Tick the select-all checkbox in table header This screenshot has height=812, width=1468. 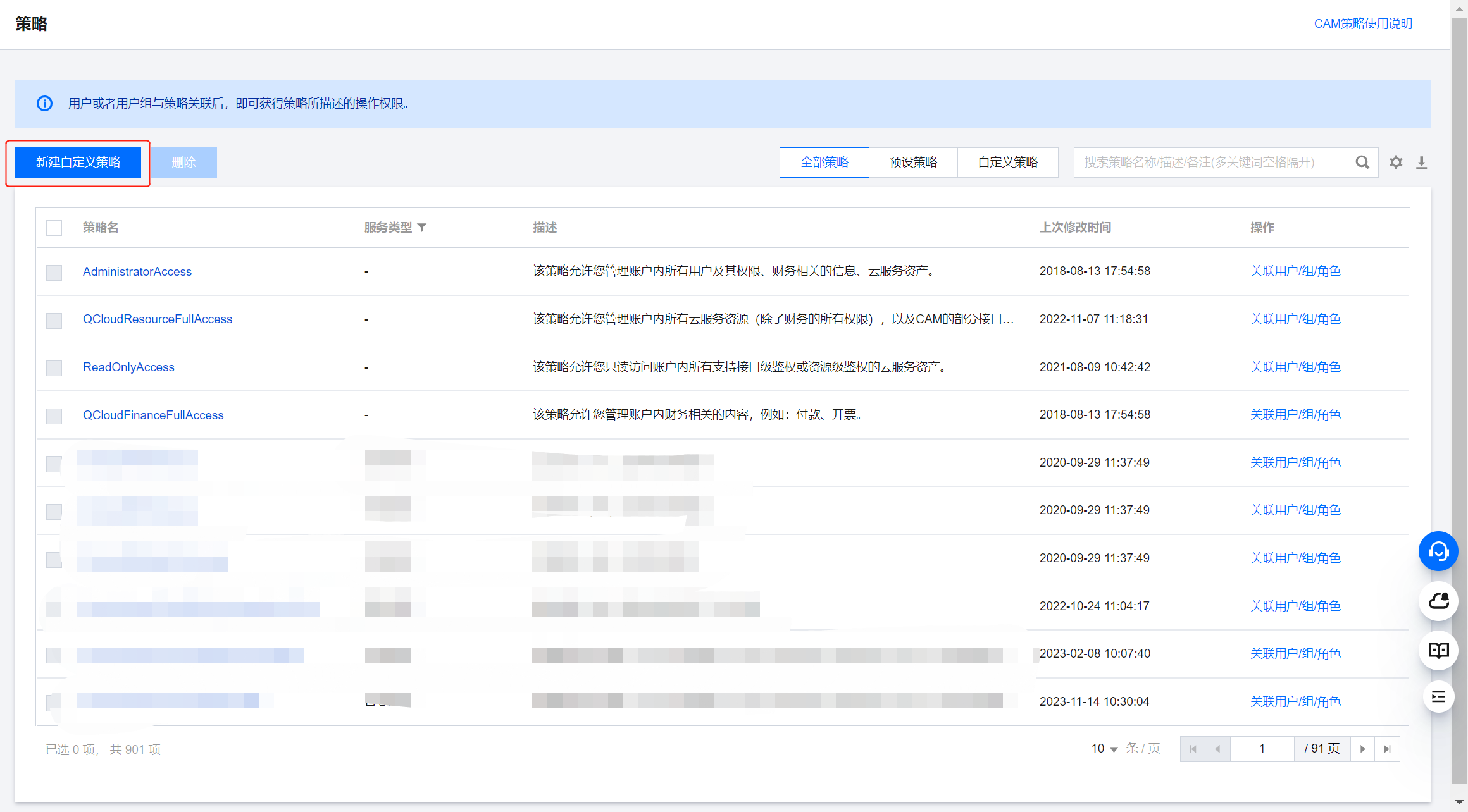54,228
